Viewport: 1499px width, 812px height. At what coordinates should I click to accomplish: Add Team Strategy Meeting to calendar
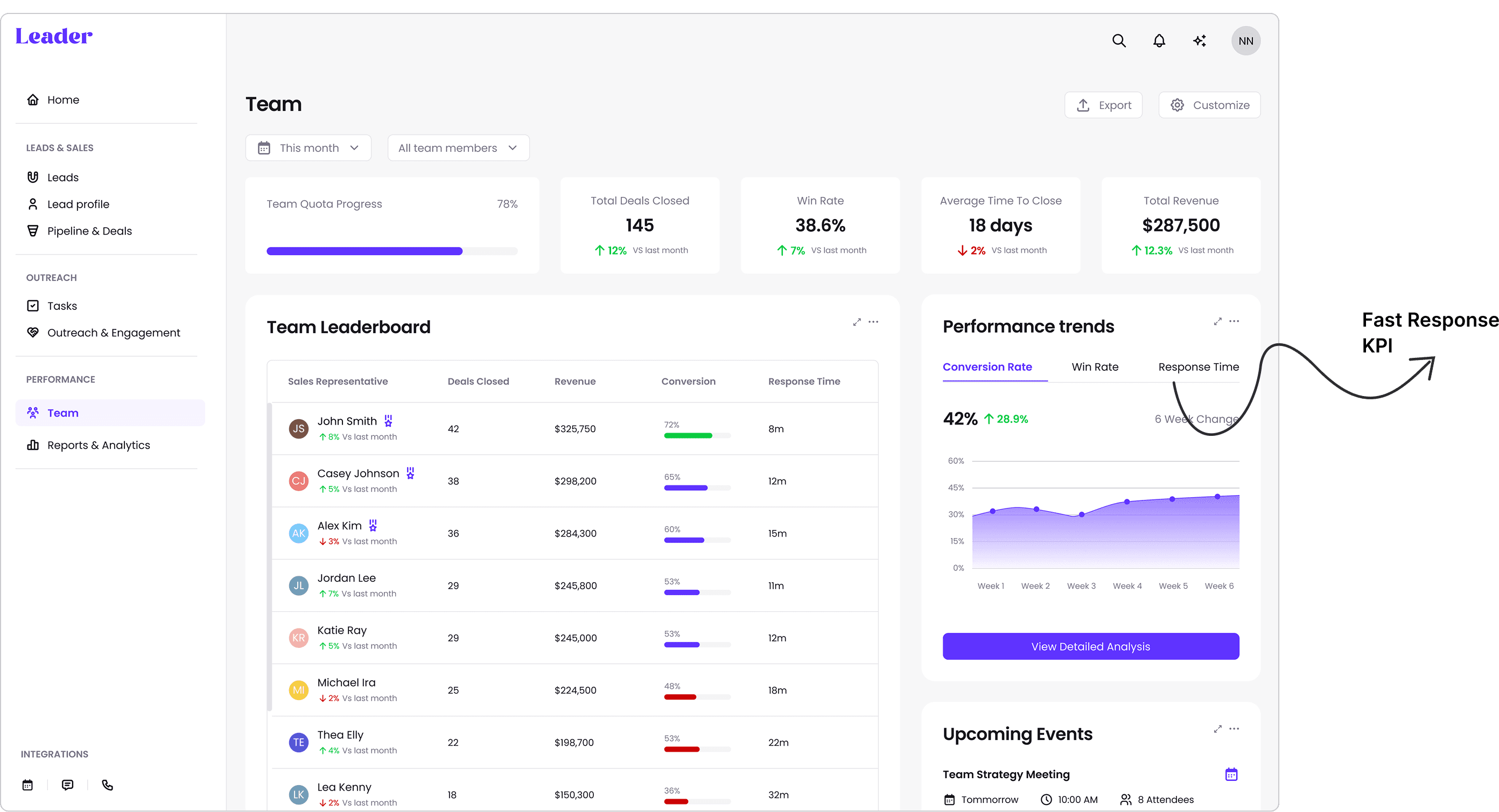coord(1231,774)
